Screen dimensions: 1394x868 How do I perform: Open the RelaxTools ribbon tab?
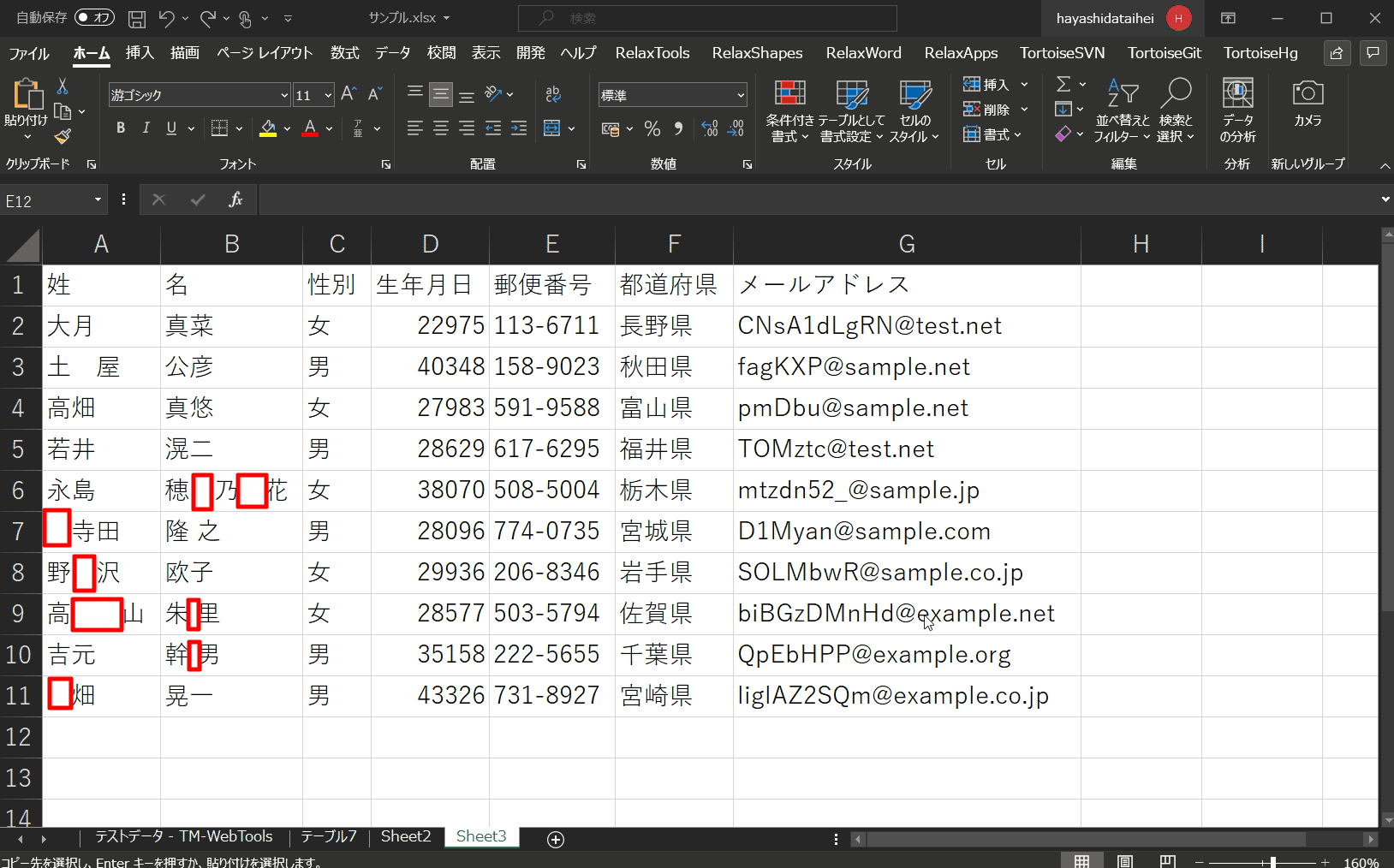pyautogui.click(x=652, y=53)
